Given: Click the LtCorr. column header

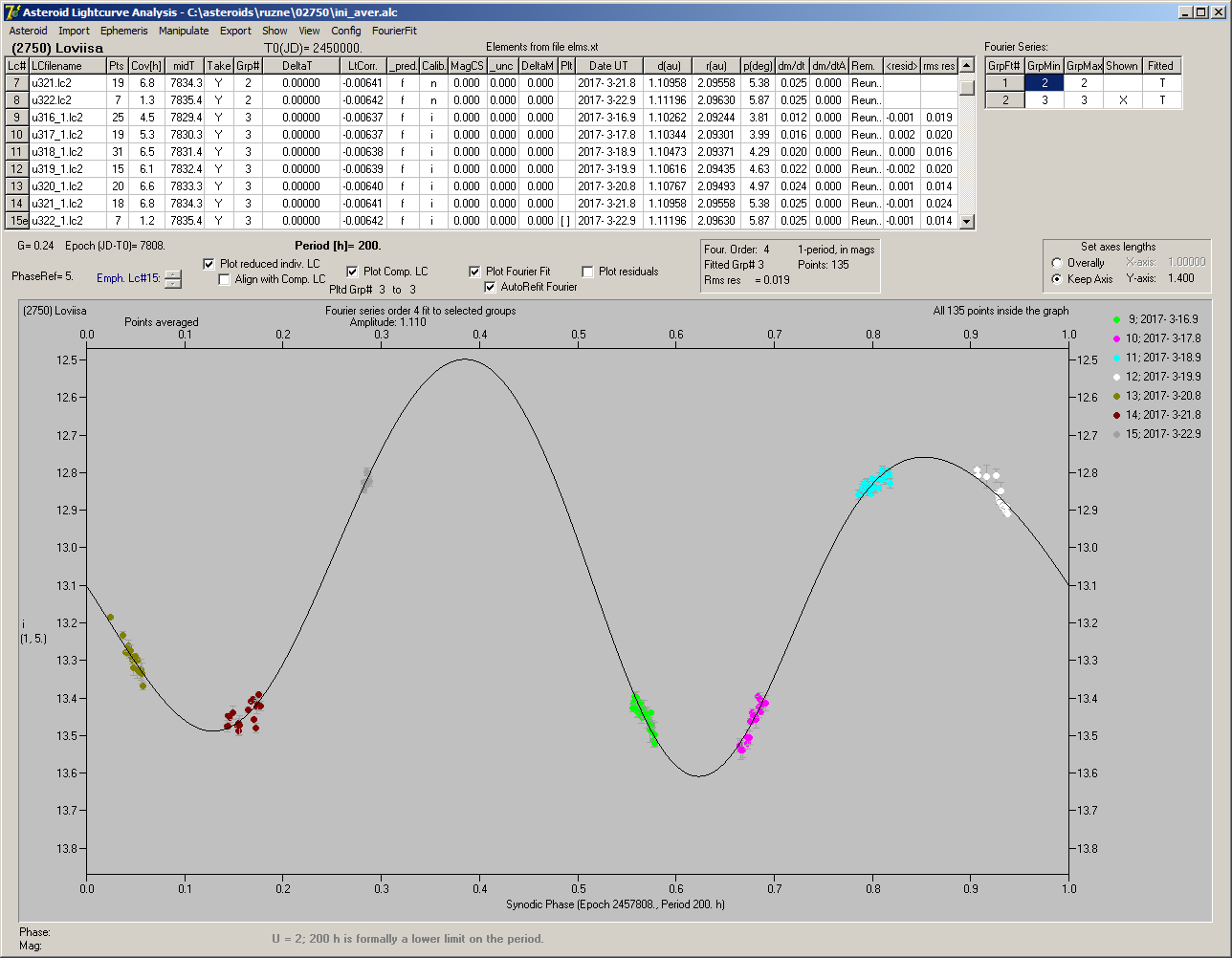Looking at the screenshot, I should pos(363,66).
